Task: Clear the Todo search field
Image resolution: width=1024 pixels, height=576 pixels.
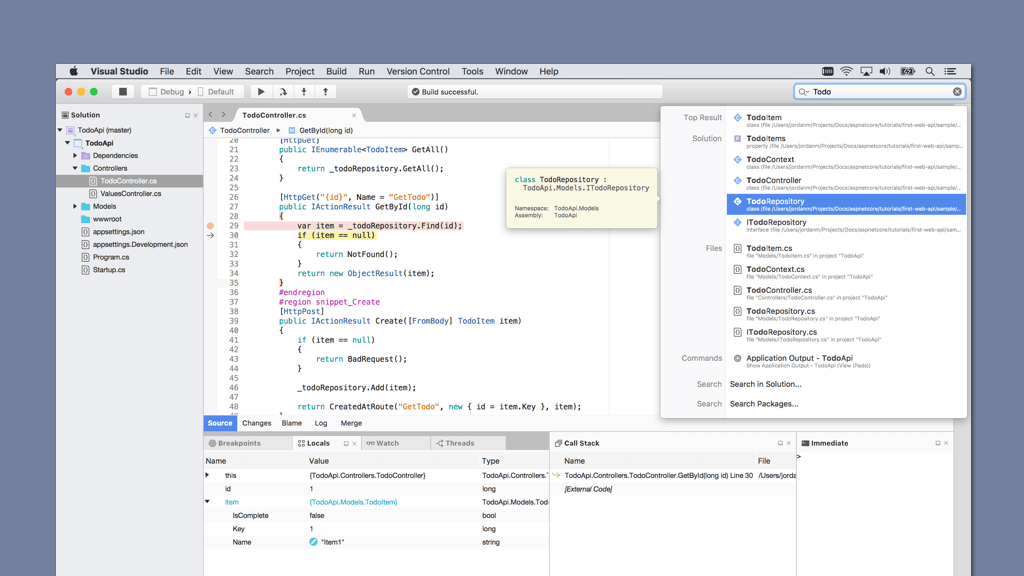Action: (957, 91)
